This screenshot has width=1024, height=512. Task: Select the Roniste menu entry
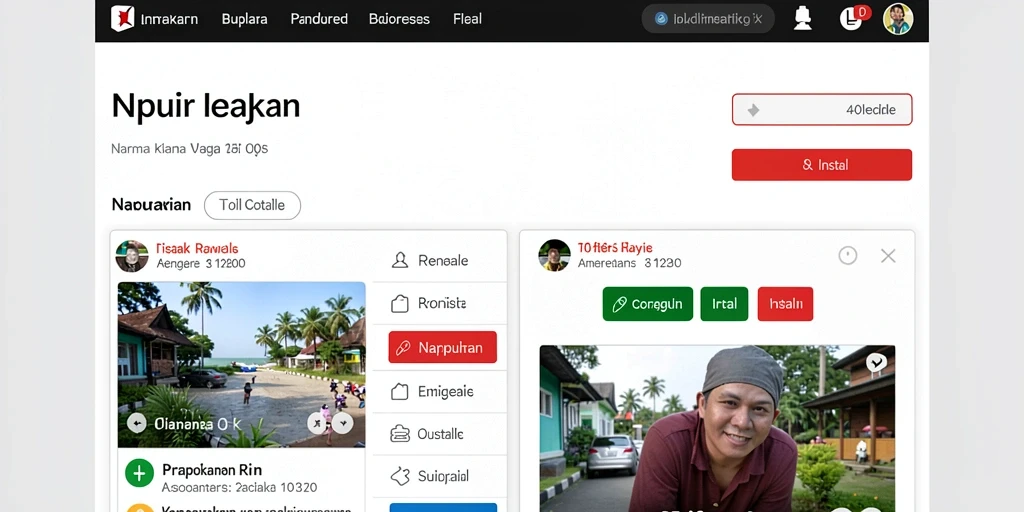(x=440, y=303)
